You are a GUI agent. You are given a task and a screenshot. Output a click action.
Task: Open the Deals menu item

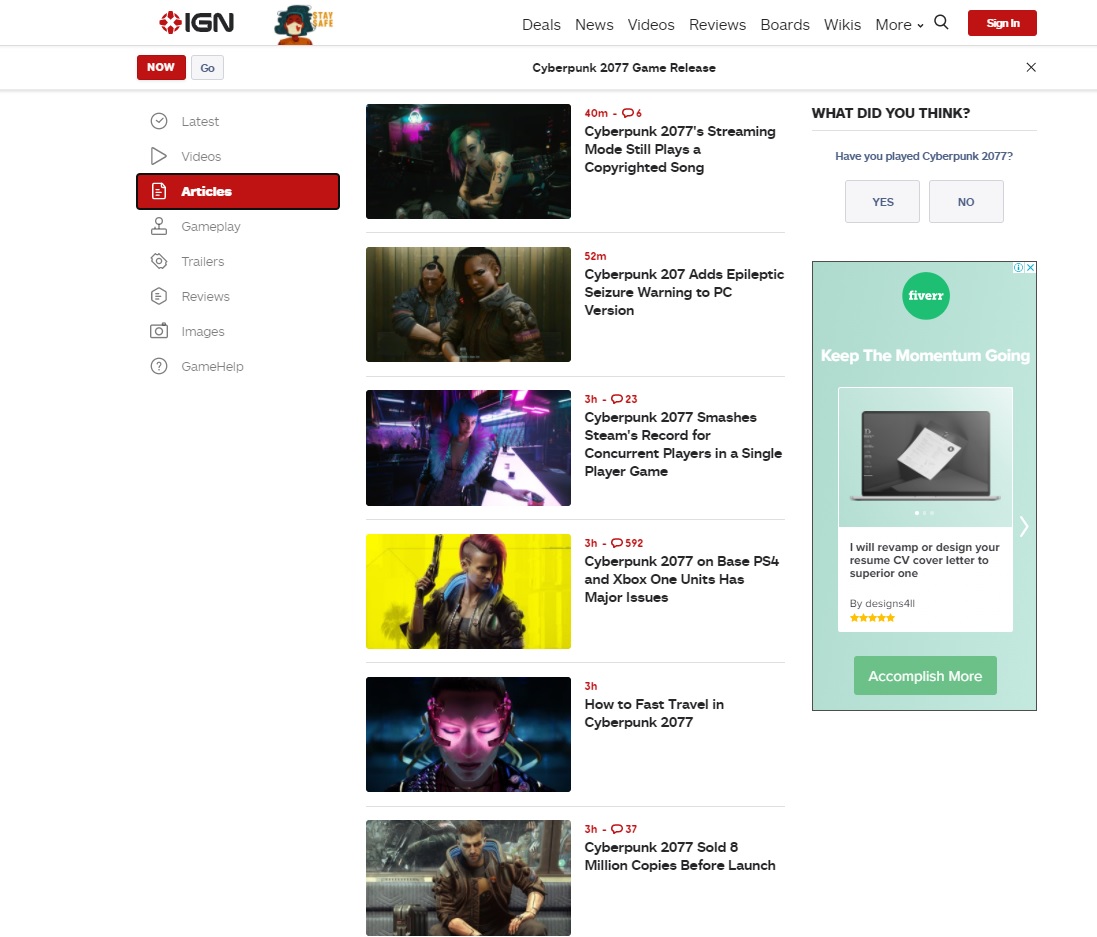pos(541,24)
